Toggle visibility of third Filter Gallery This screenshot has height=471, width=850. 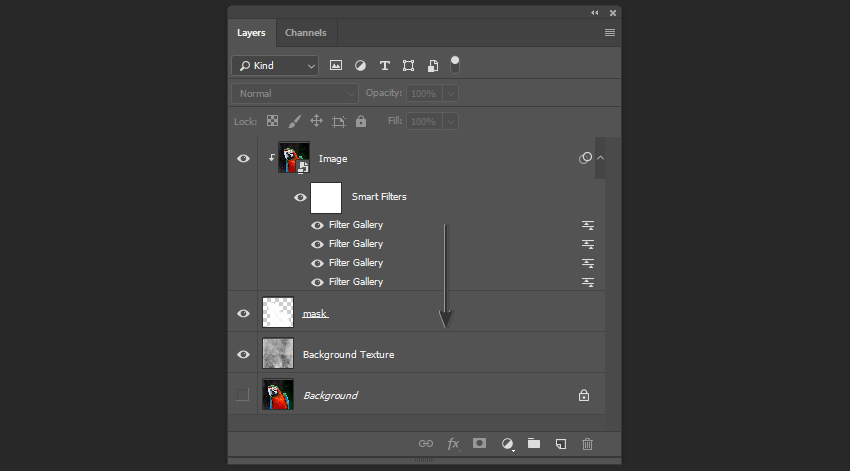point(317,263)
